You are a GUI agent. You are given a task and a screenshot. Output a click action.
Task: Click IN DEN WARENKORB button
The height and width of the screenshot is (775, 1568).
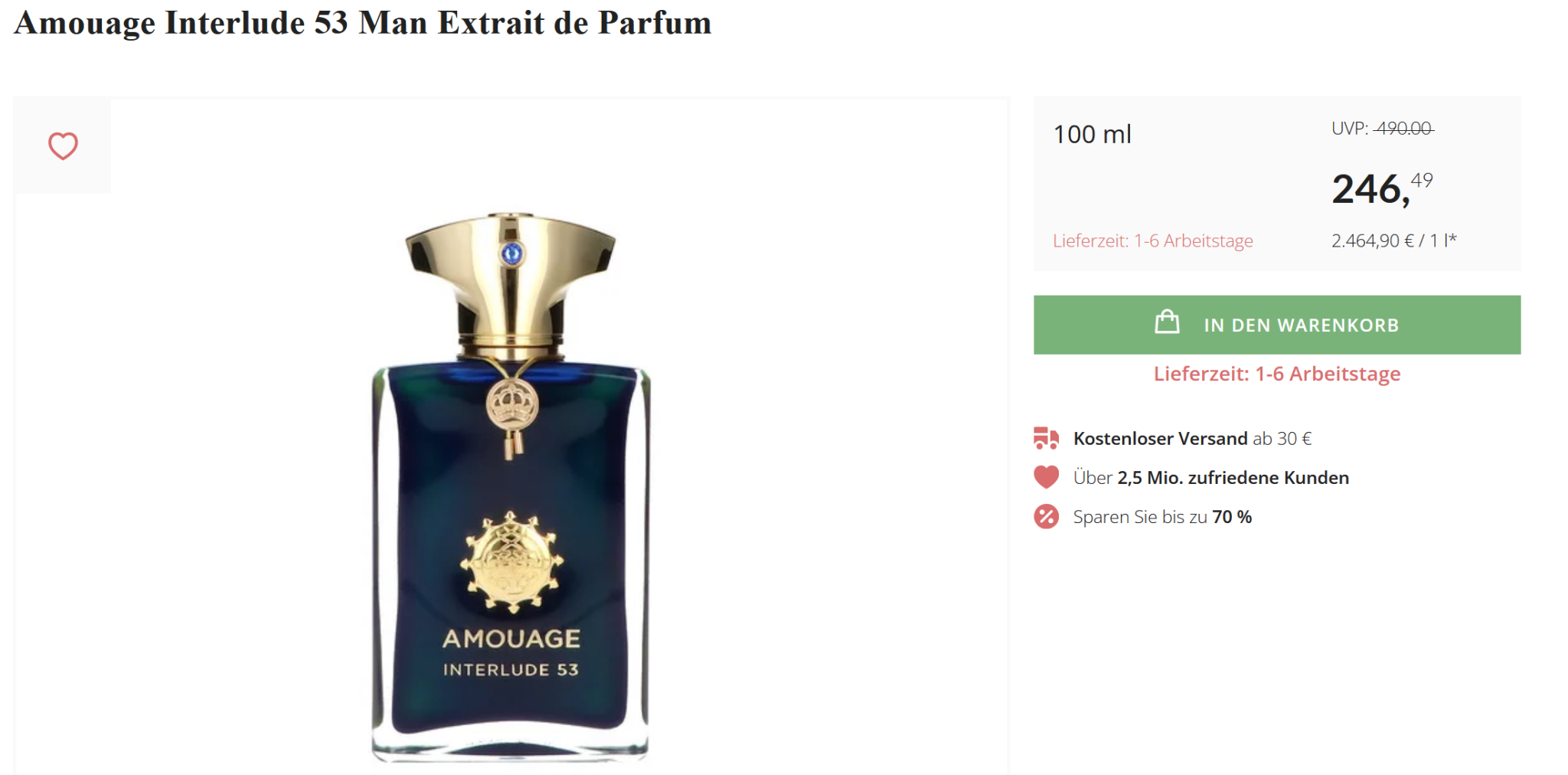1277,325
